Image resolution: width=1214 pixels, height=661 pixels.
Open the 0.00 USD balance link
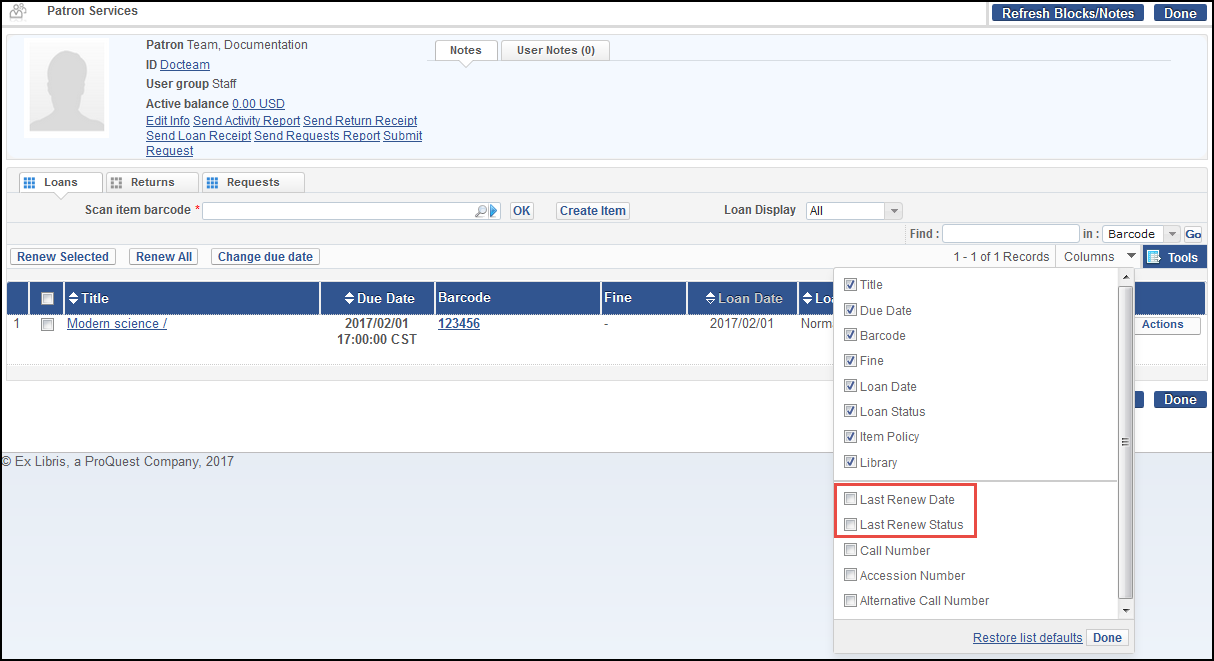258,104
